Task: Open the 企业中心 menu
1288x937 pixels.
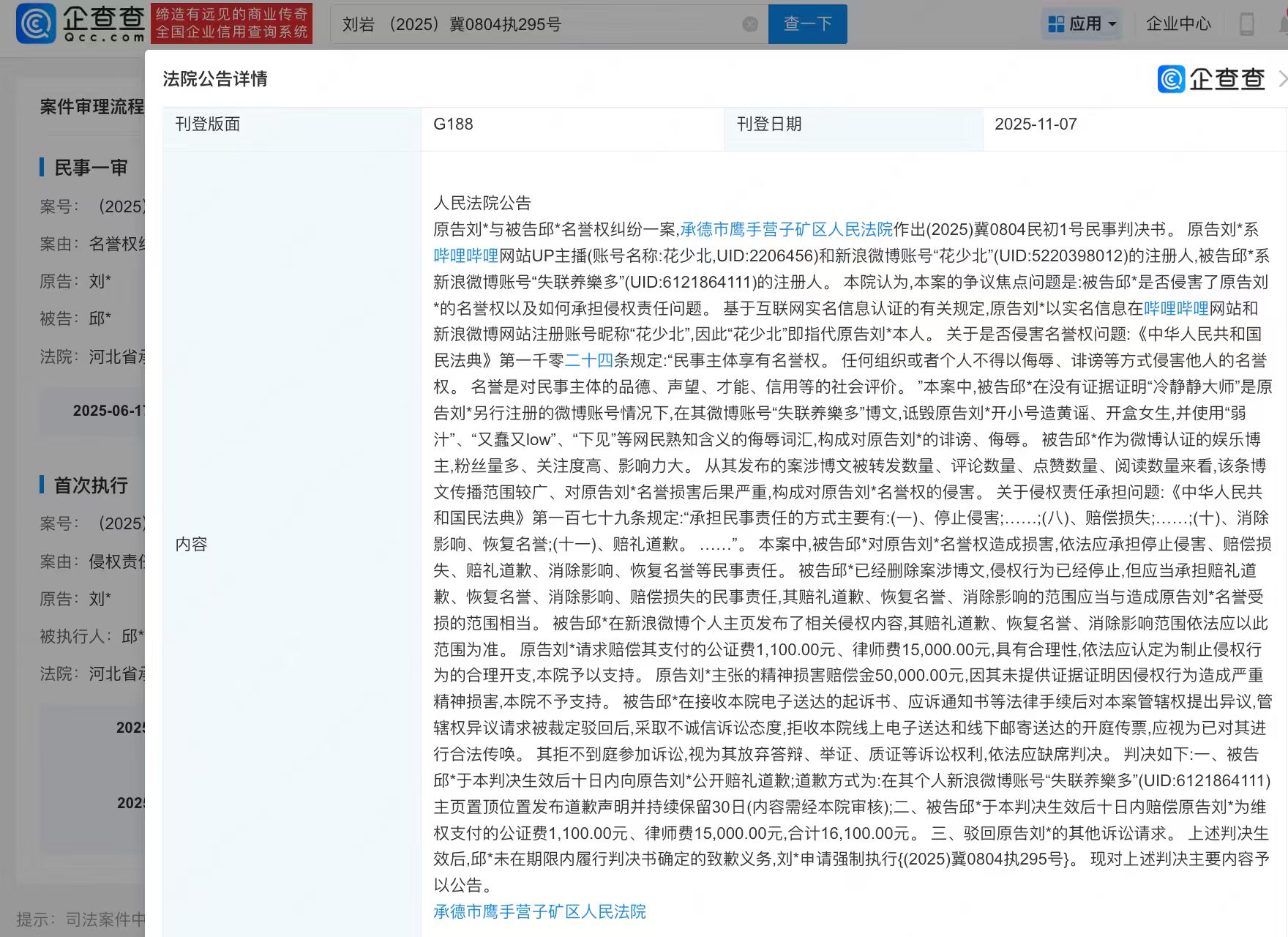Action: [x=1178, y=24]
